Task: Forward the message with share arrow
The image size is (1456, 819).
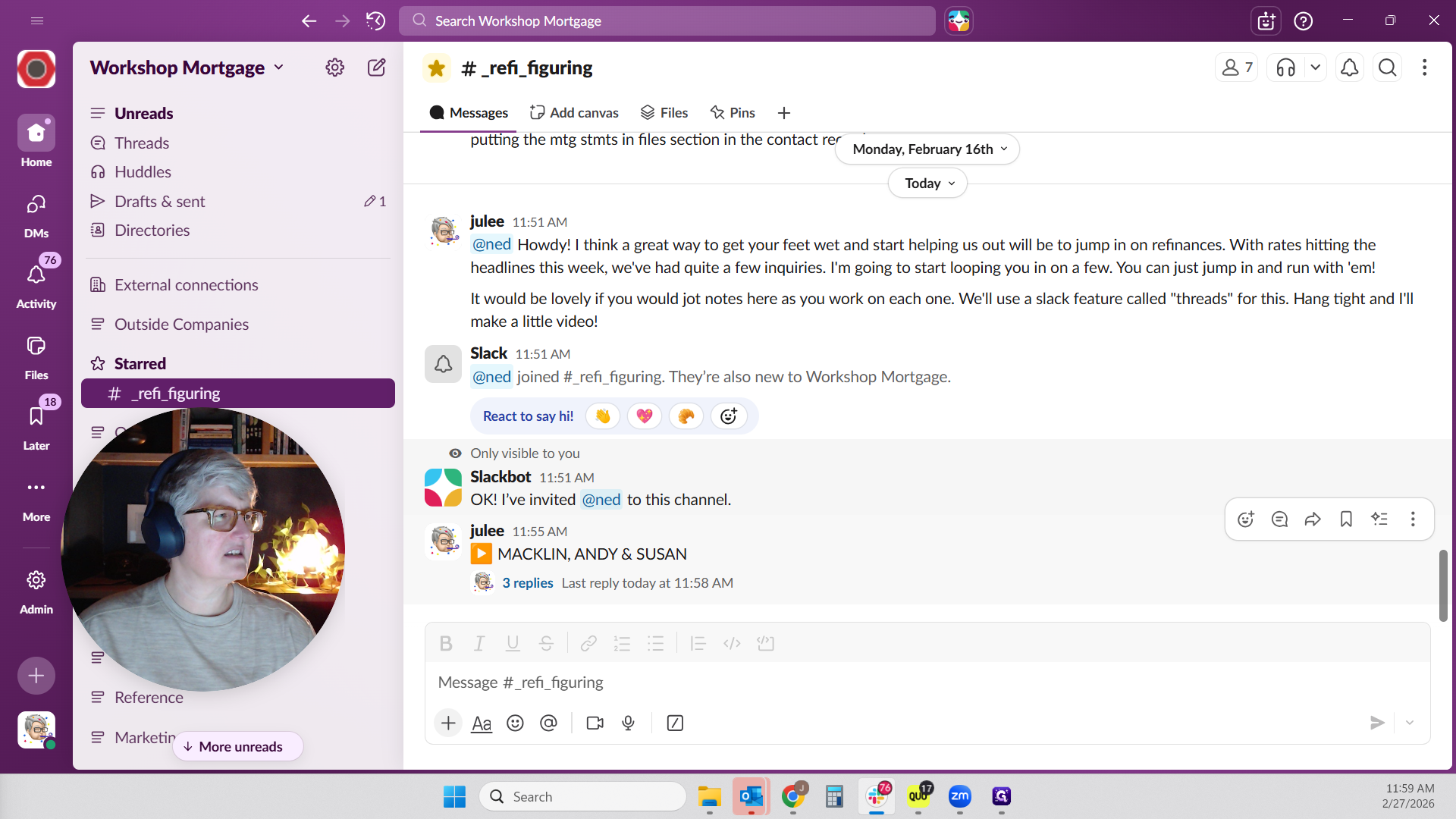Action: coord(1313,519)
